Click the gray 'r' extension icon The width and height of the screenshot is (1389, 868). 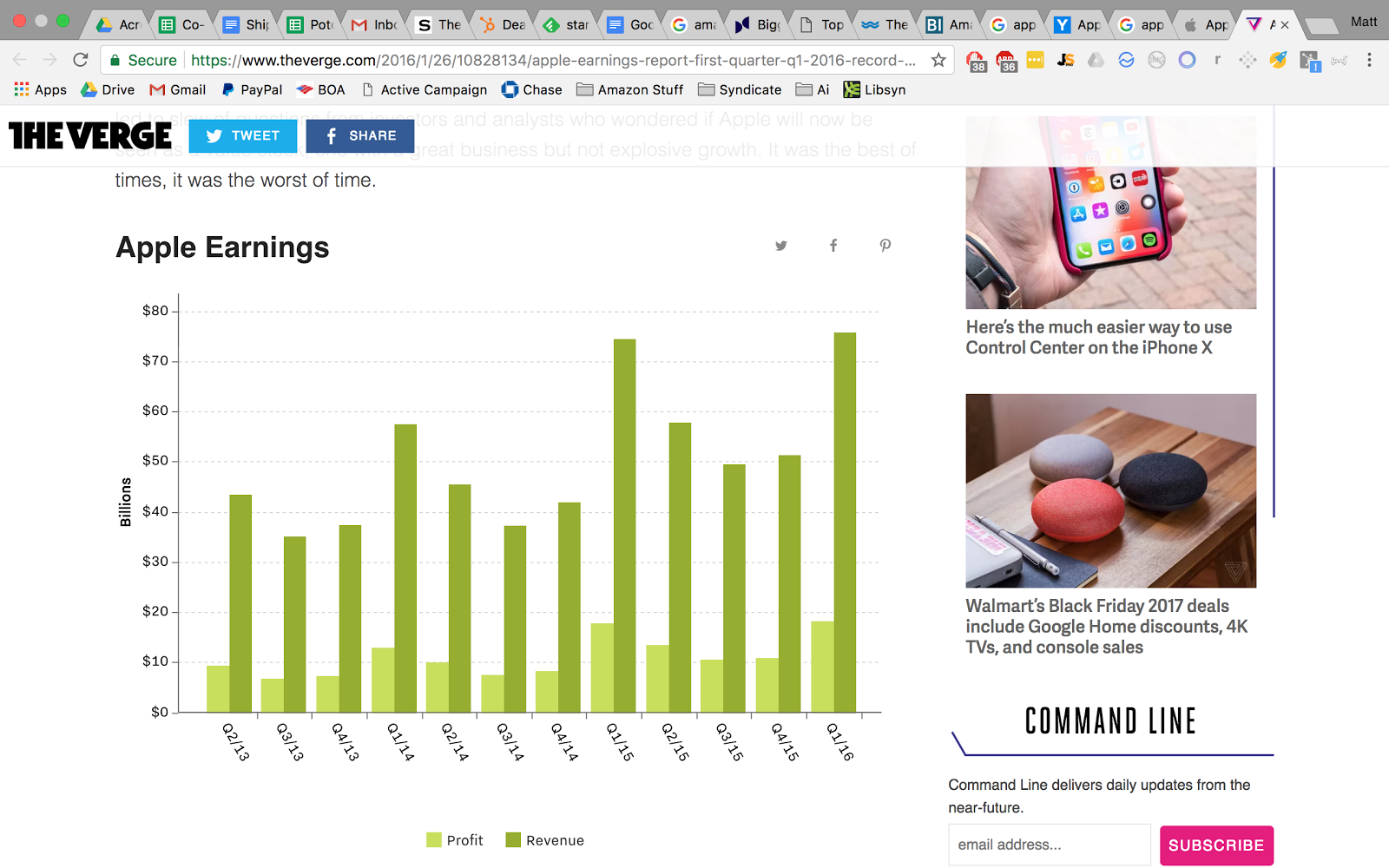(1217, 60)
